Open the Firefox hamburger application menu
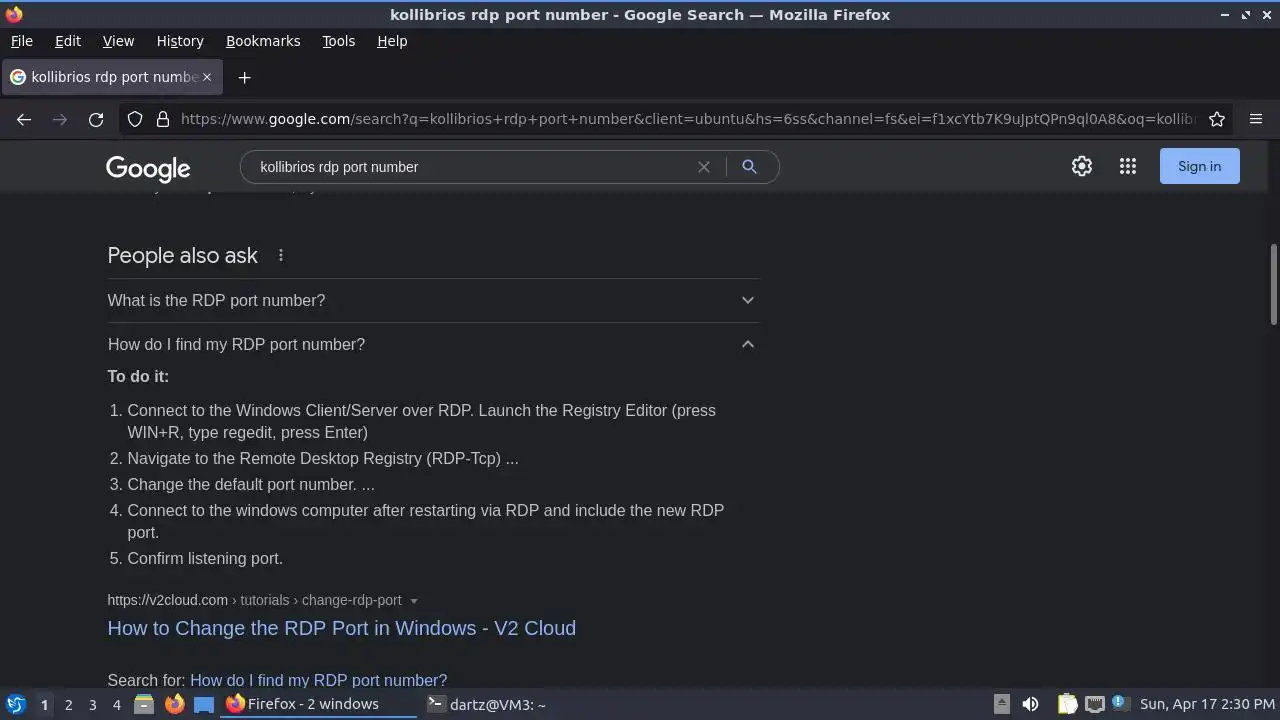 [x=1256, y=119]
